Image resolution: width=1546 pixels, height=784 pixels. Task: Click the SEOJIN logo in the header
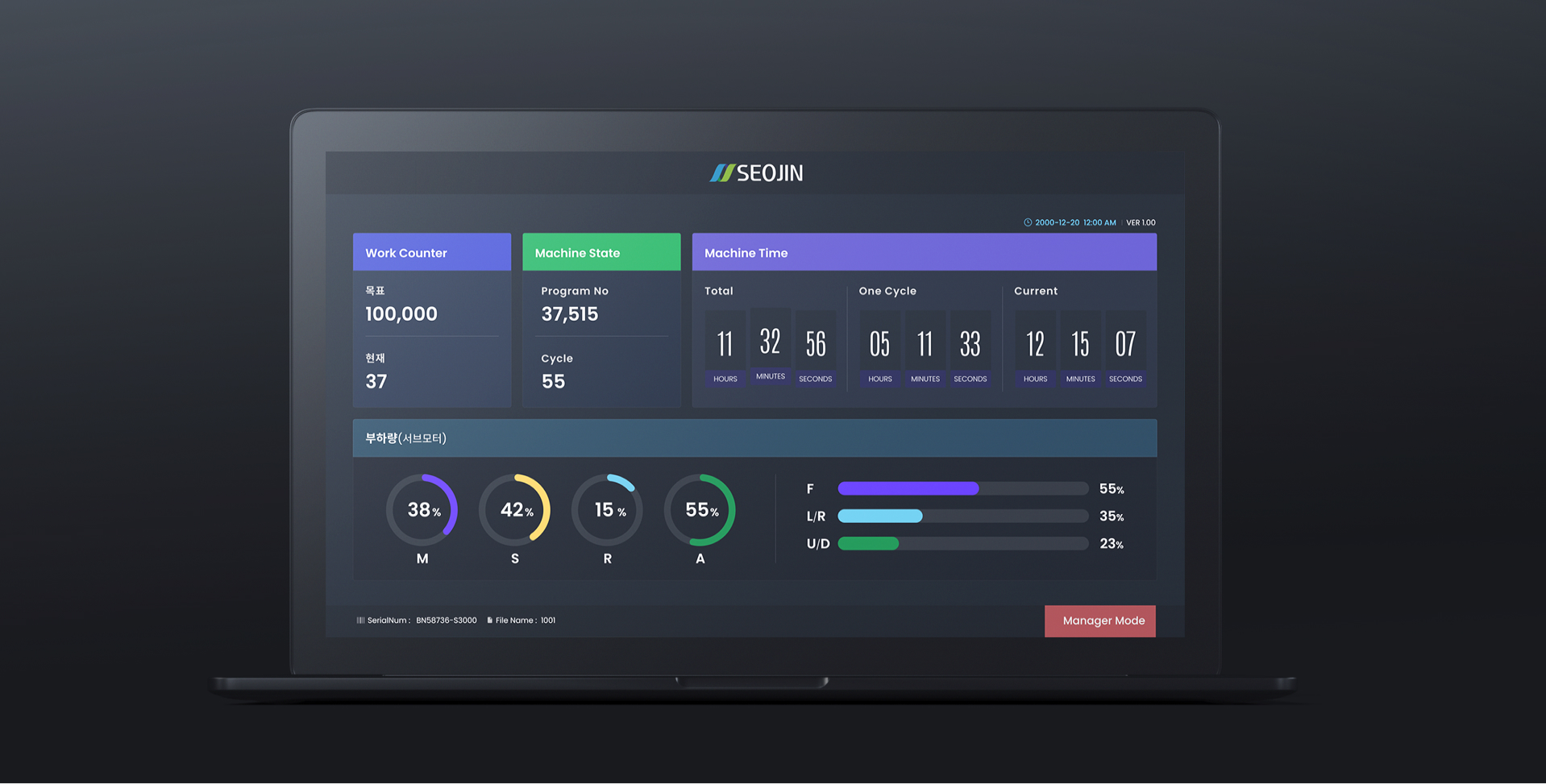[x=756, y=173]
